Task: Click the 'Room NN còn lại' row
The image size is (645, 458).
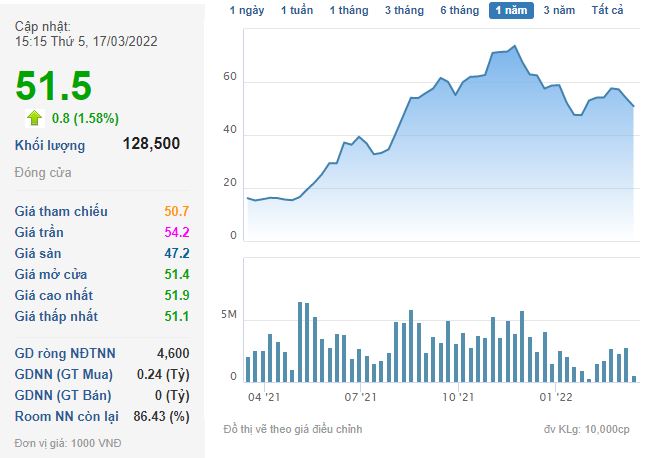Action: [102, 414]
